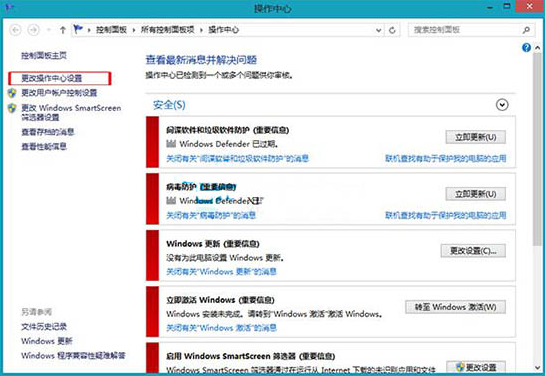The image size is (545, 376).
Task: Click the shielded 更改设置 button for SmartScreen
Action: pos(475,367)
